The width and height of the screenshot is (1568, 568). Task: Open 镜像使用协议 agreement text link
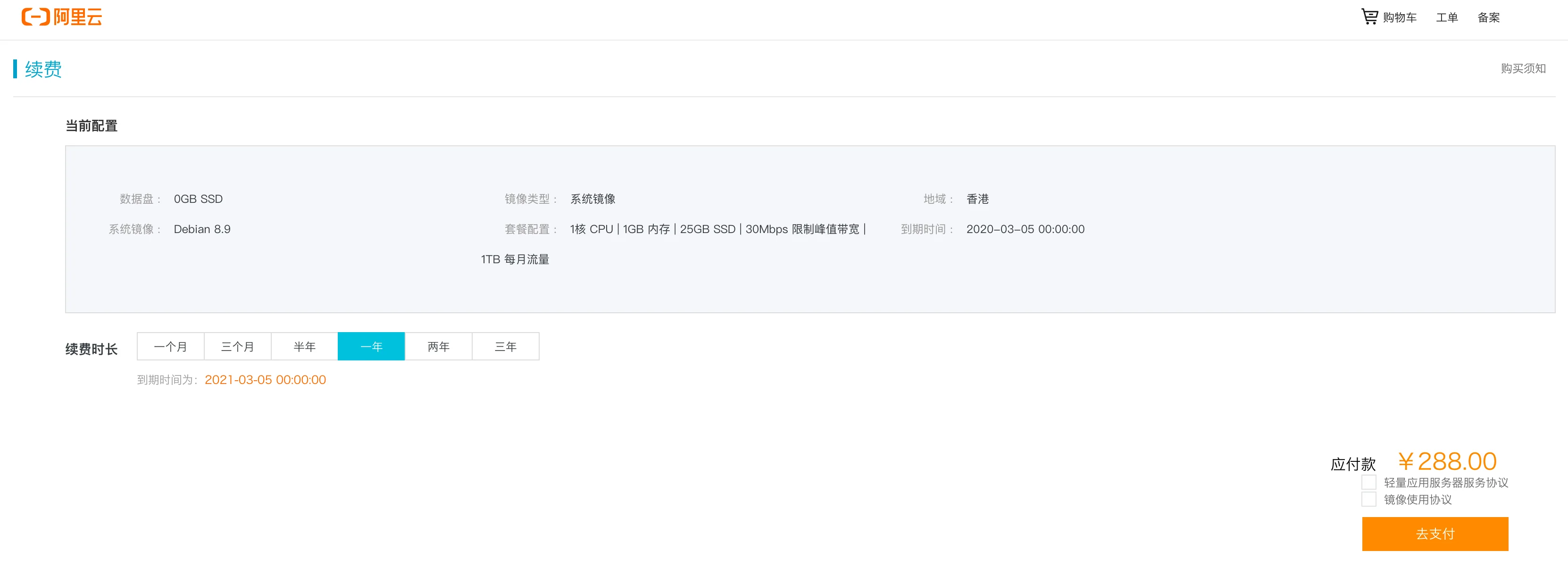[x=1418, y=500]
